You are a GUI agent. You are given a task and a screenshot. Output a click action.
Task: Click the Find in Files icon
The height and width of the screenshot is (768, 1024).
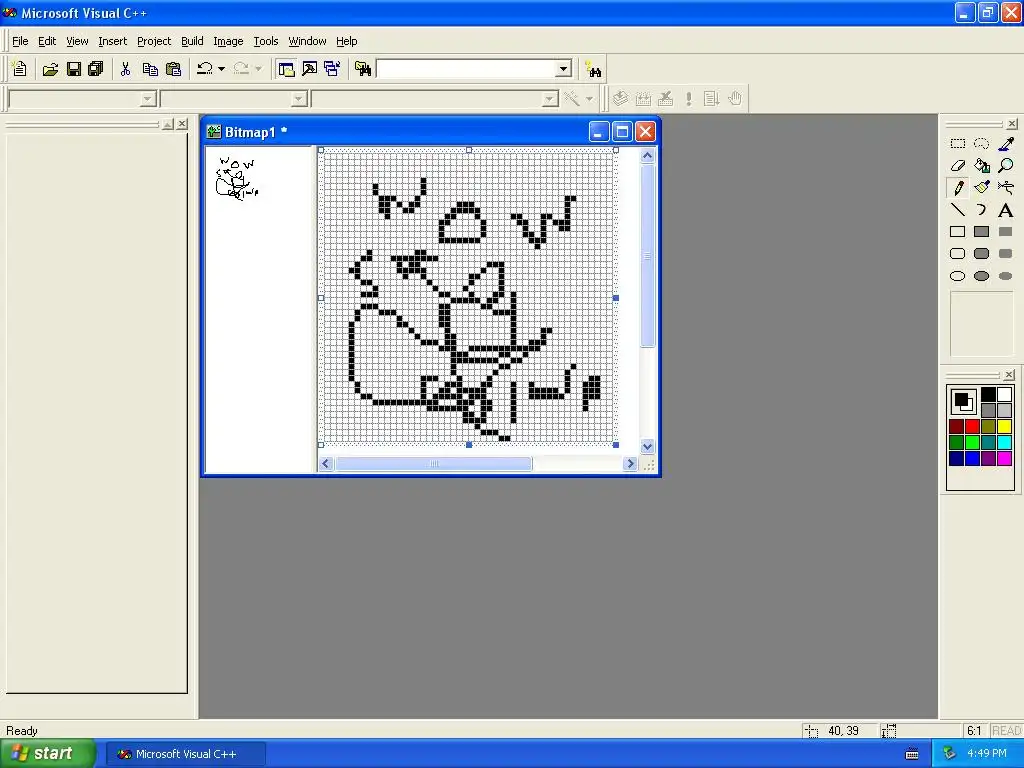tap(363, 69)
